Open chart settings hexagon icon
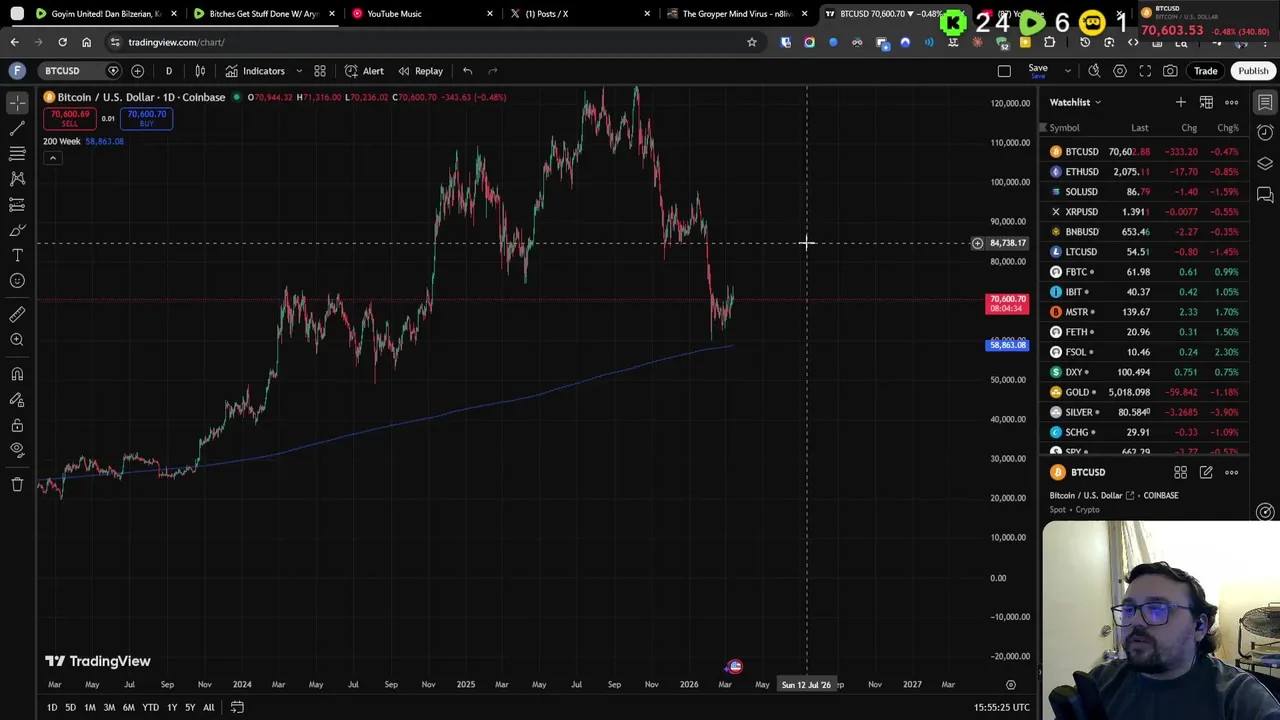This screenshot has width=1280, height=720. (1120, 71)
